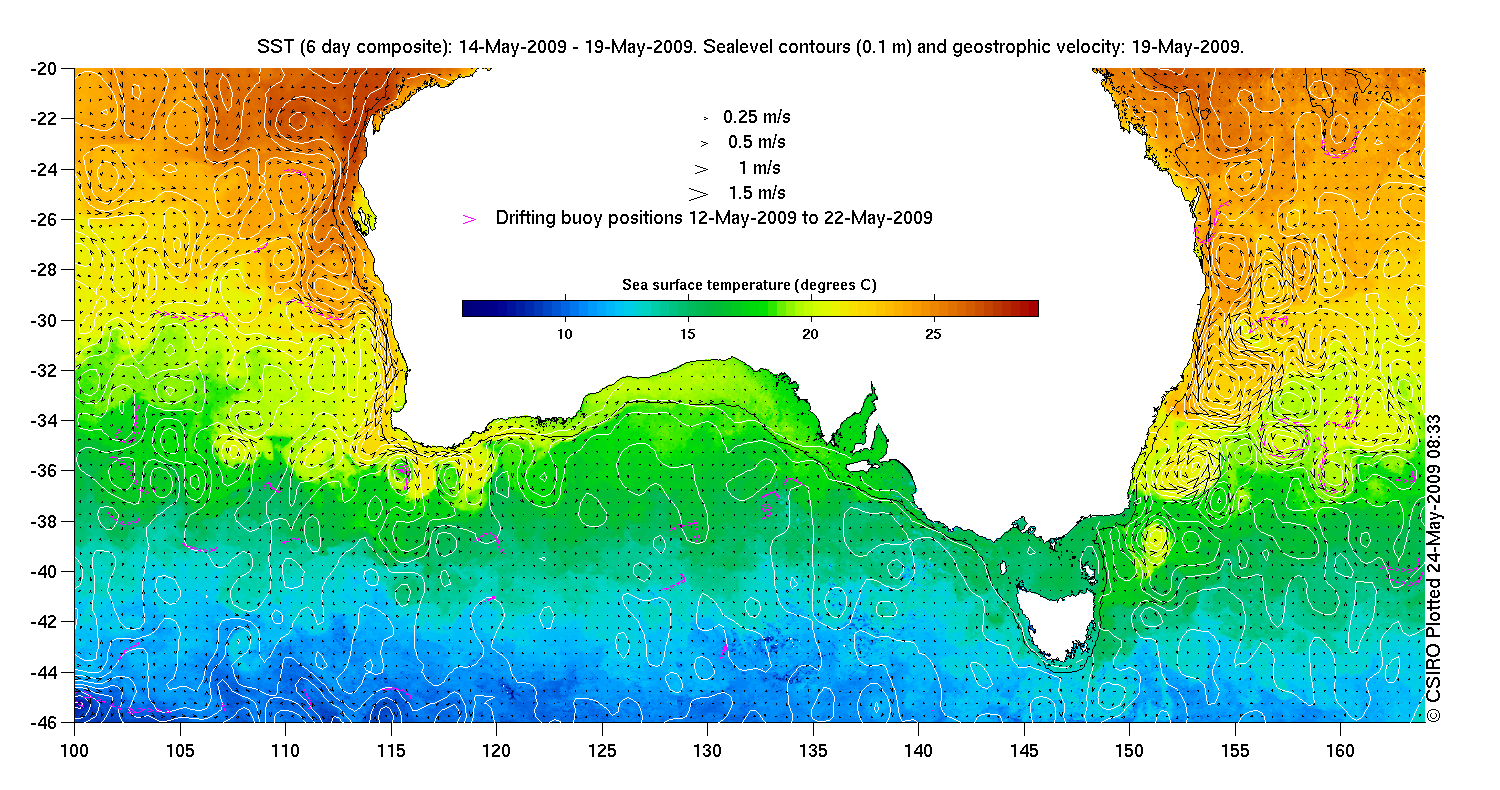Click longitude axis label '130'

point(707,751)
